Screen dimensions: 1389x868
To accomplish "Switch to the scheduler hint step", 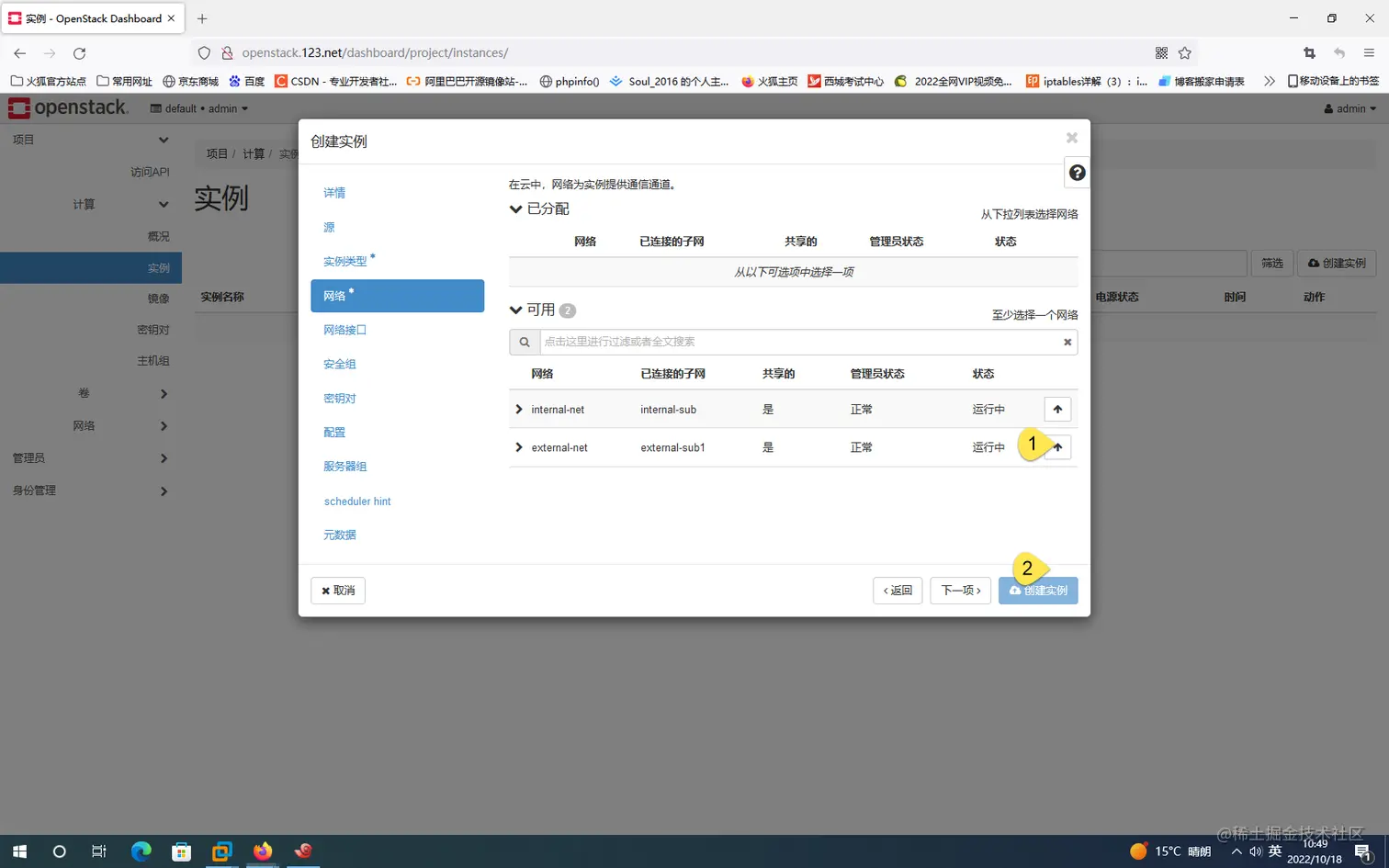I will pyautogui.click(x=357, y=502).
